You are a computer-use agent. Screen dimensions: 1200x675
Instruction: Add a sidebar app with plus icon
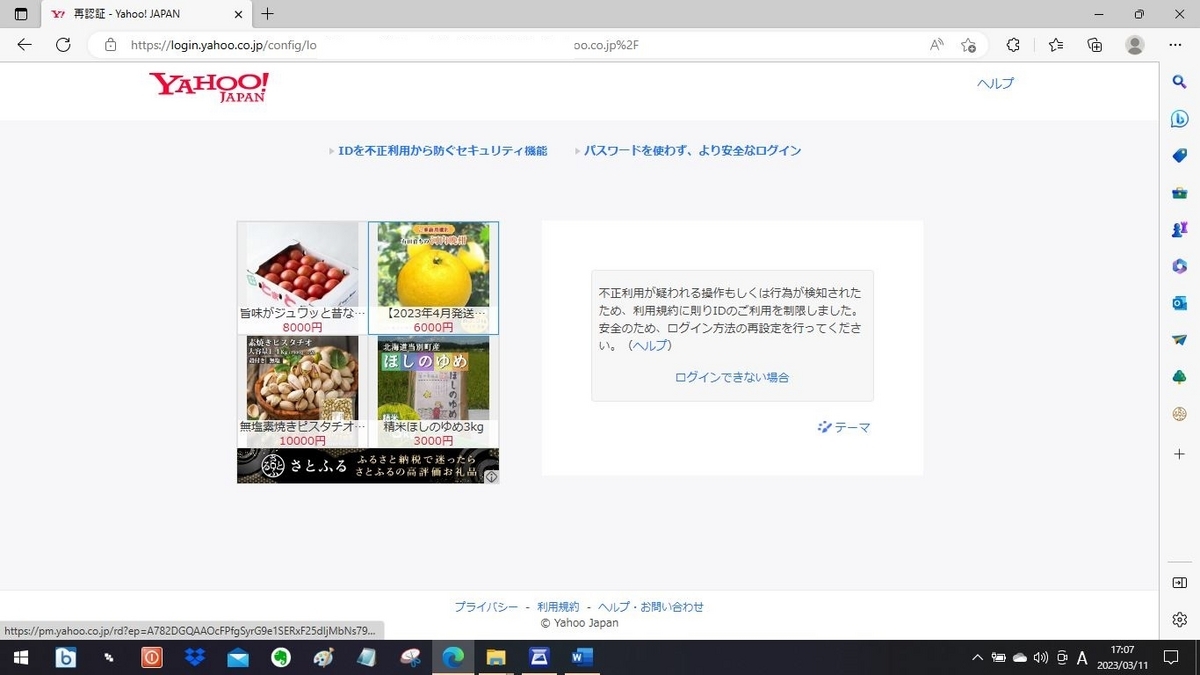click(1179, 454)
